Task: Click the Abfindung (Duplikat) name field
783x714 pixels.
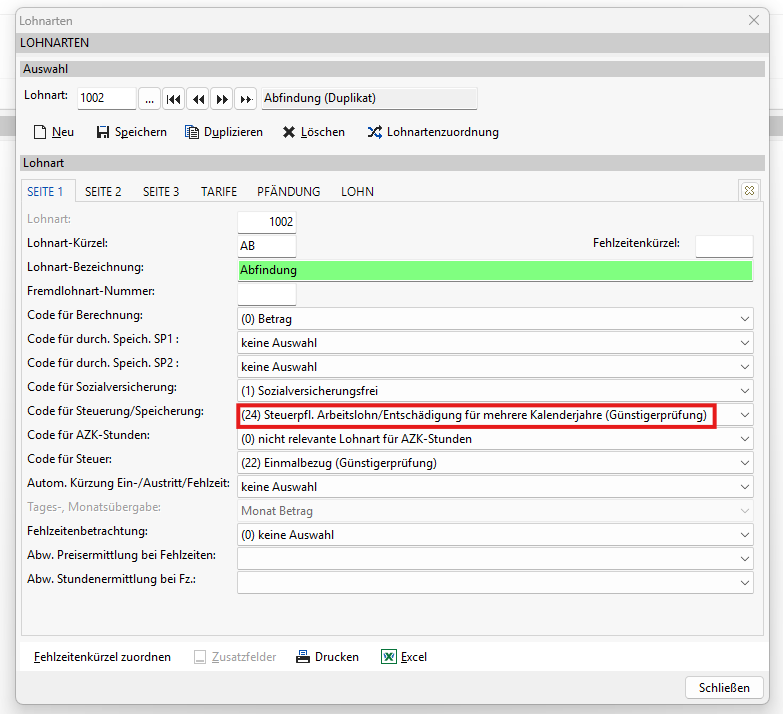Action: 369,98
